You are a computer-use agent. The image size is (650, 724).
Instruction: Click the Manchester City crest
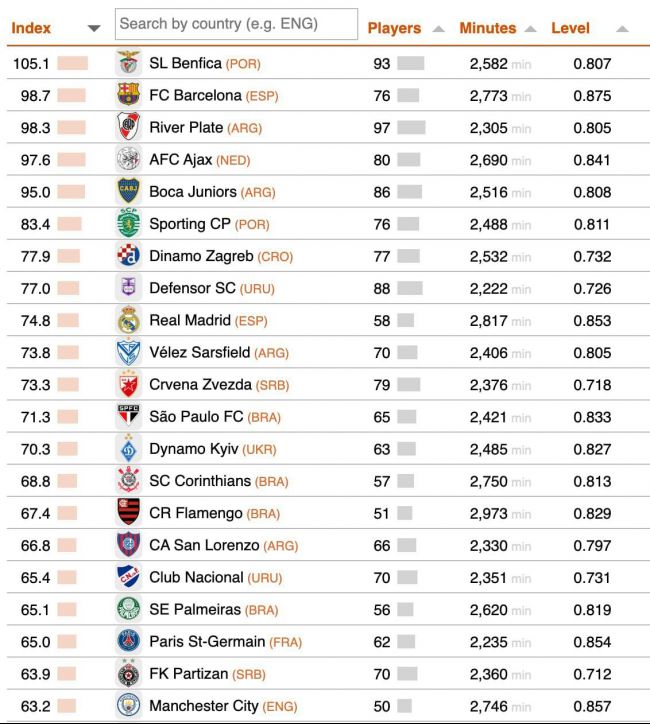tap(128, 706)
